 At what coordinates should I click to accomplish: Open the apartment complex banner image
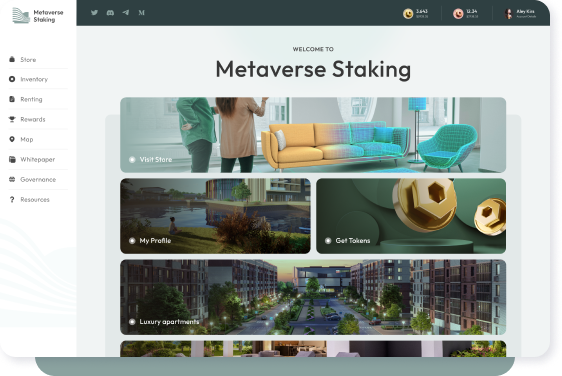coord(313,297)
